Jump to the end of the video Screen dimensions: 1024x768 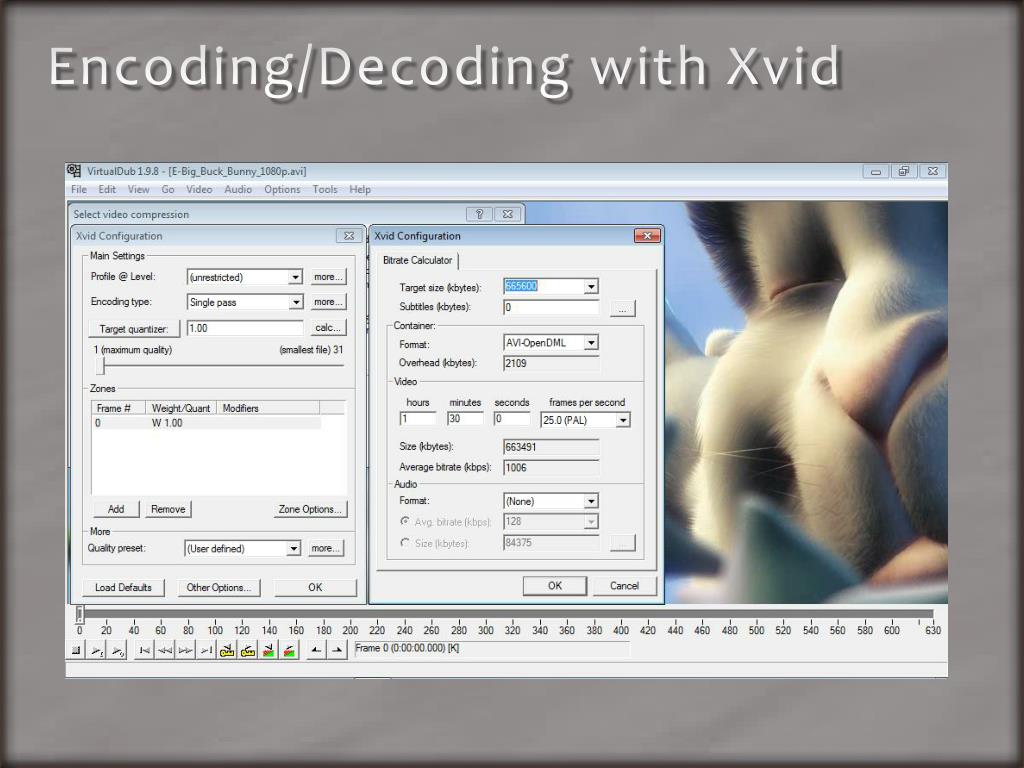point(206,650)
